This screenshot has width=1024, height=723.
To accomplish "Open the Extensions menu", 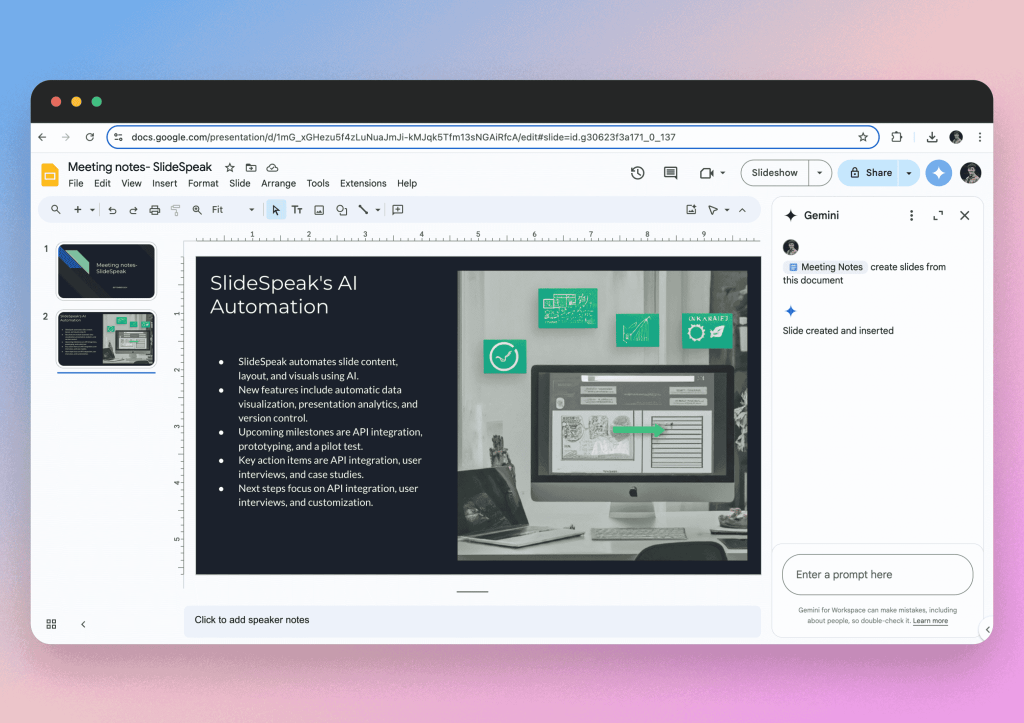I will [x=363, y=184].
